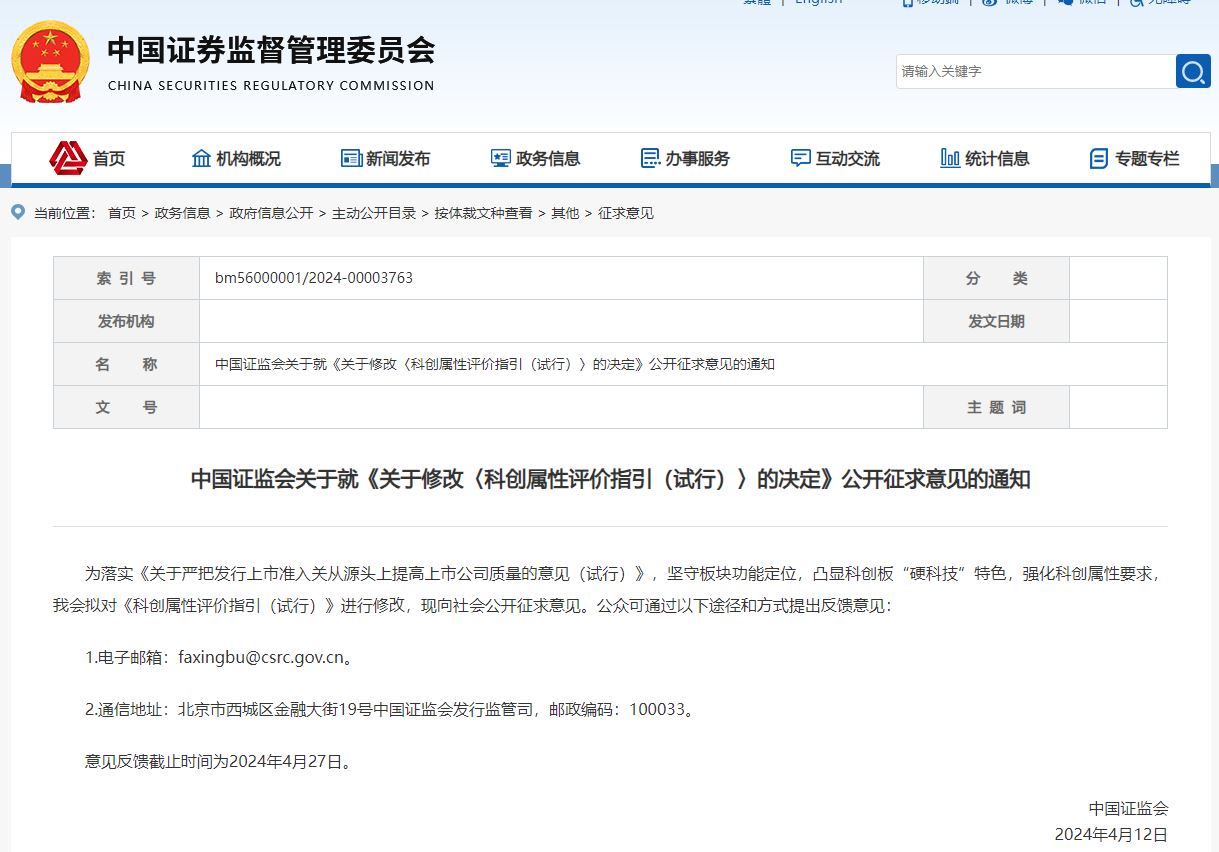Screen dimensions: 1219x852
Task: Click the 中国证监会 signature line
Action: (1128, 808)
